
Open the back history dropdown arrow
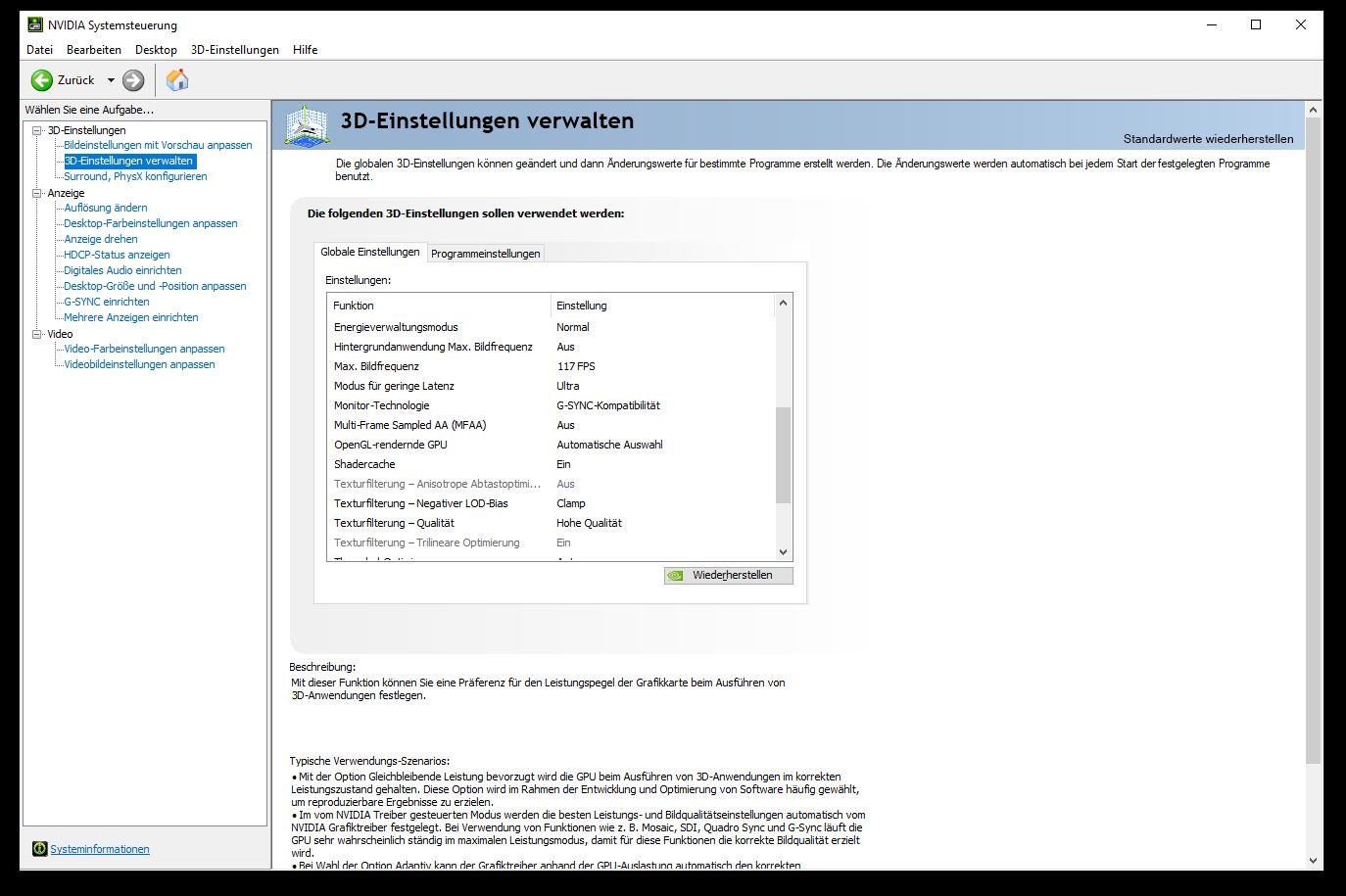[111, 80]
